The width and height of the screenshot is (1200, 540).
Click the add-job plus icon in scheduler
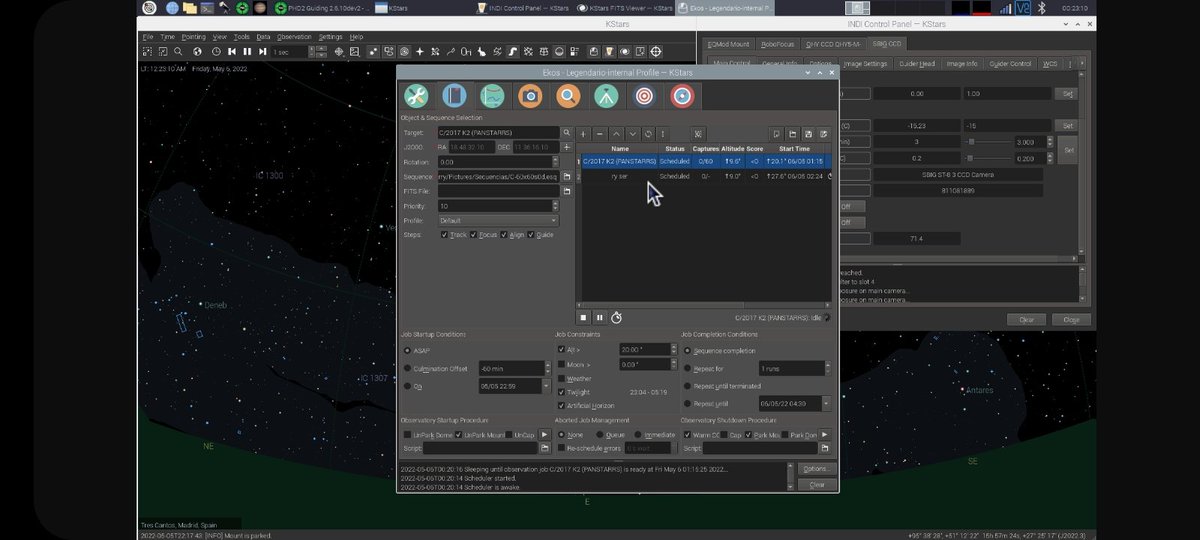(584, 133)
